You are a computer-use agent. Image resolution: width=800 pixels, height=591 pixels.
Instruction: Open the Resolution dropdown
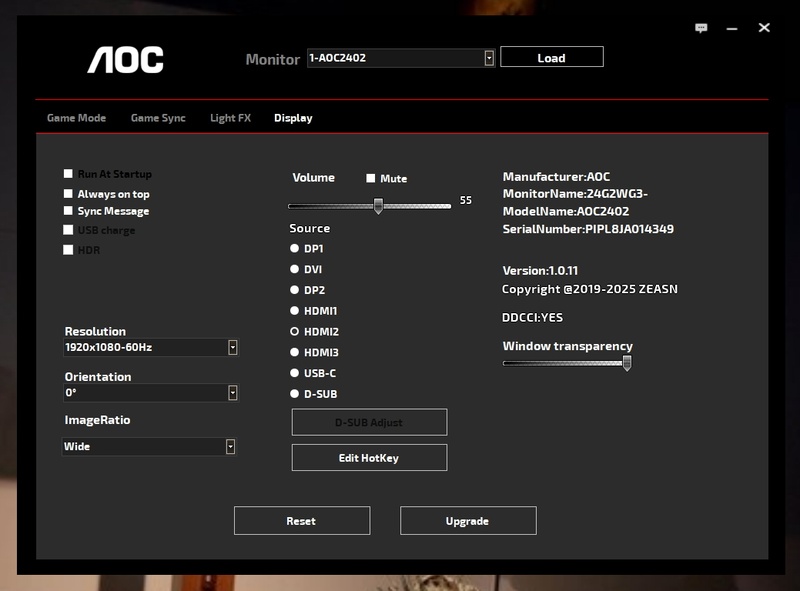point(151,348)
